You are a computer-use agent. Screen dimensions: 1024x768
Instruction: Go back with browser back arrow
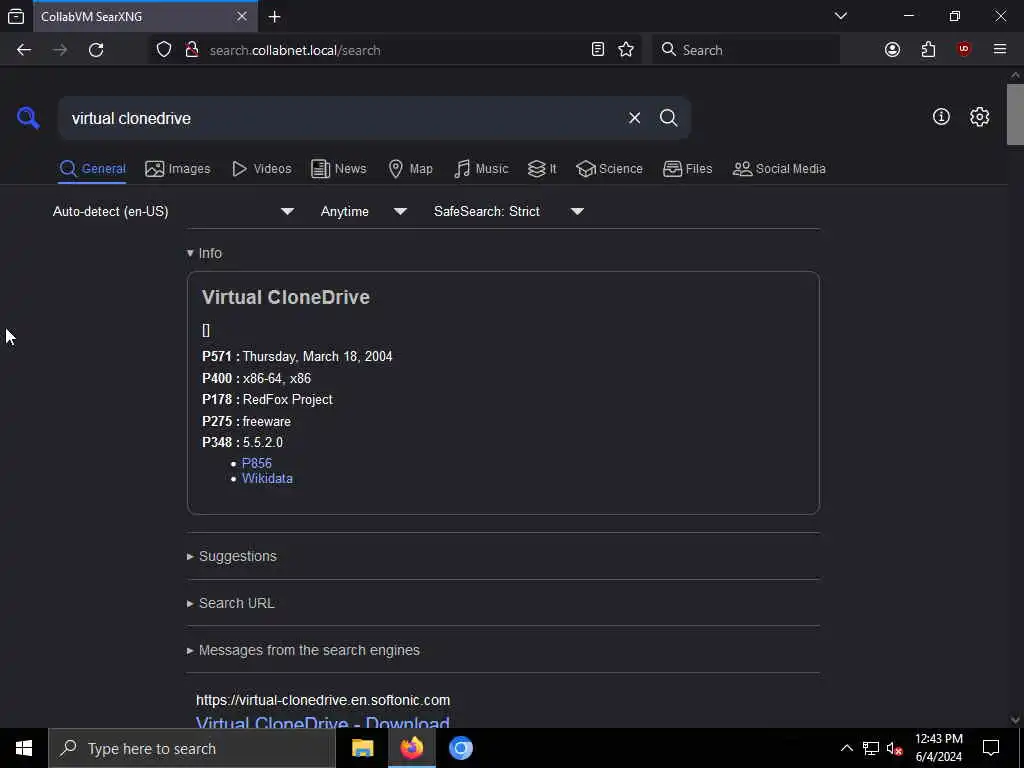coord(24,50)
